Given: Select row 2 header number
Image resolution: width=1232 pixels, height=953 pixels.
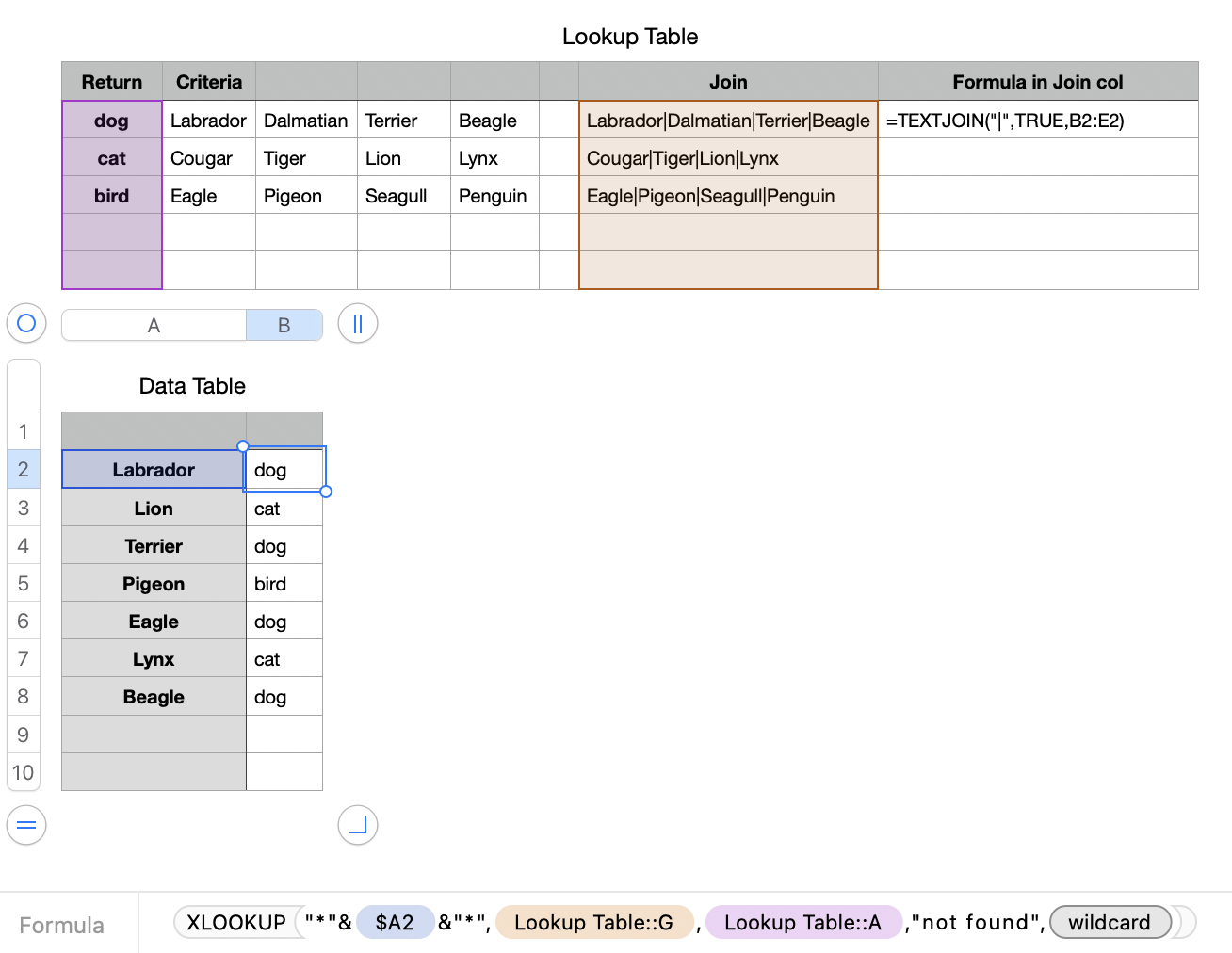Looking at the screenshot, I should click(x=24, y=470).
